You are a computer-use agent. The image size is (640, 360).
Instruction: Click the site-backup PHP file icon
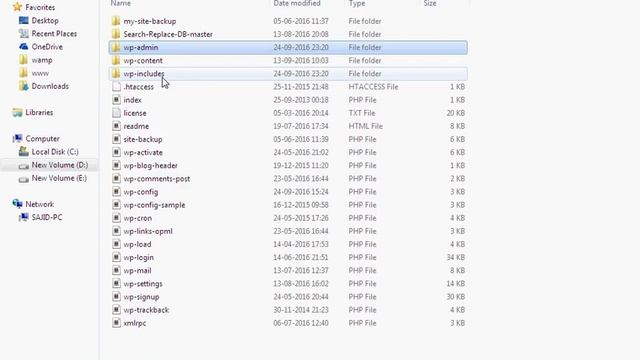coord(116,139)
